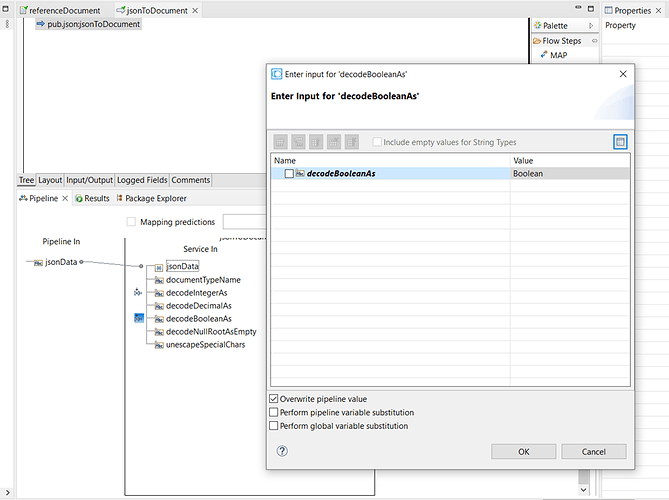Click the jsonData icon under Pipeline In
This screenshot has height=500, width=669.
click(x=38, y=263)
